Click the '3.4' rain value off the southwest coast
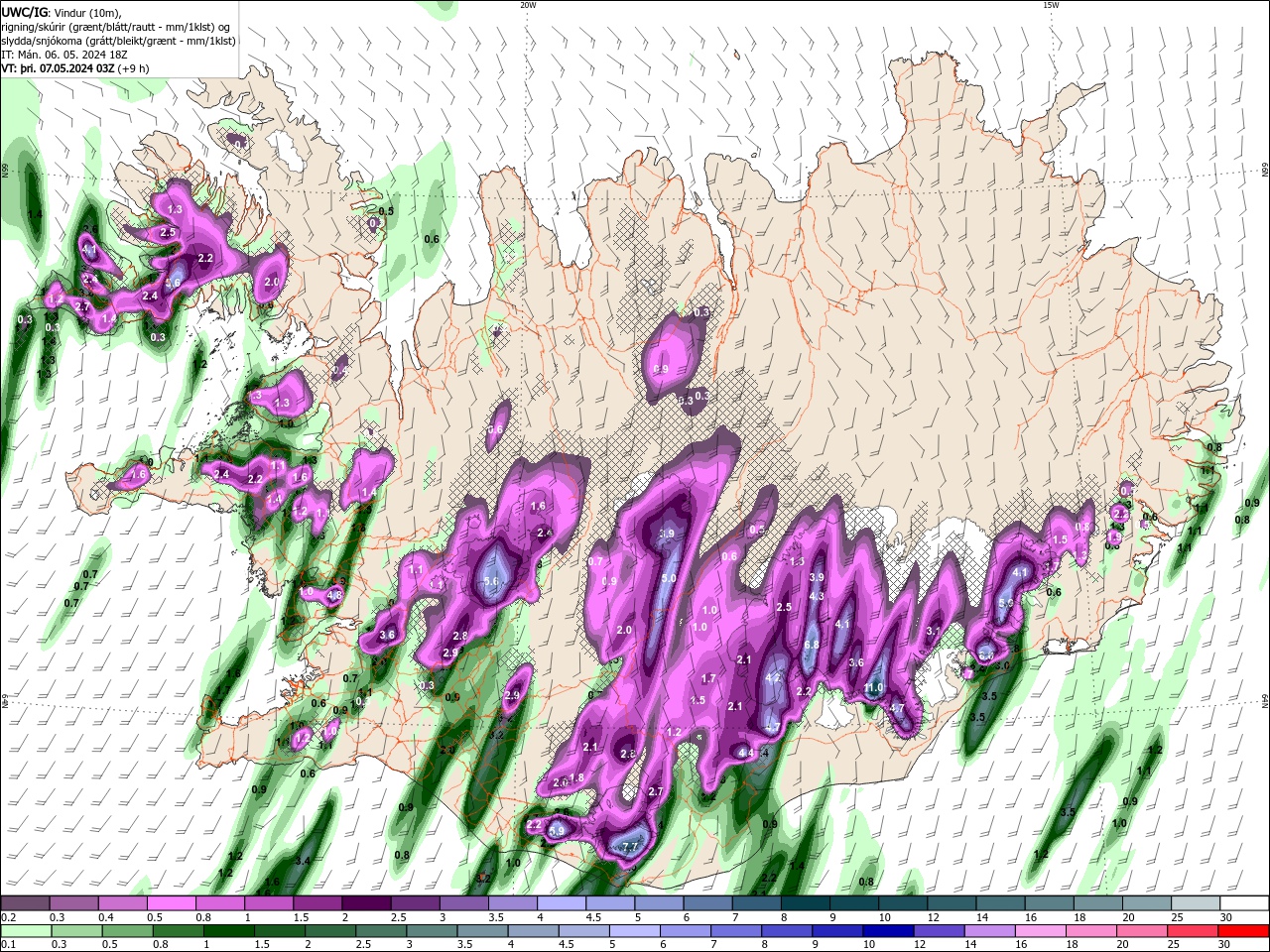 pos(304,860)
